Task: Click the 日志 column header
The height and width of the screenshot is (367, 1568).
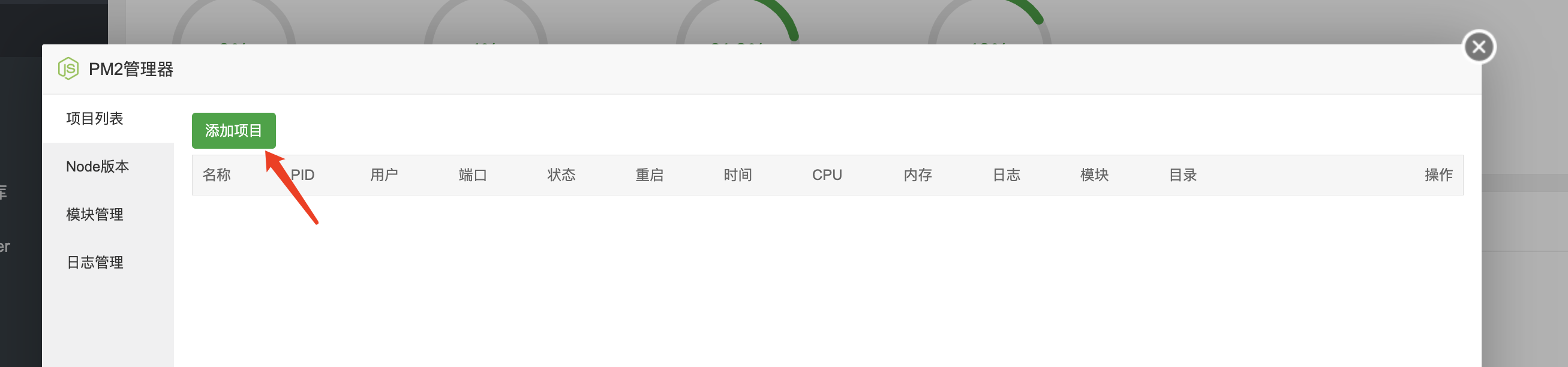Action: pos(1006,175)
